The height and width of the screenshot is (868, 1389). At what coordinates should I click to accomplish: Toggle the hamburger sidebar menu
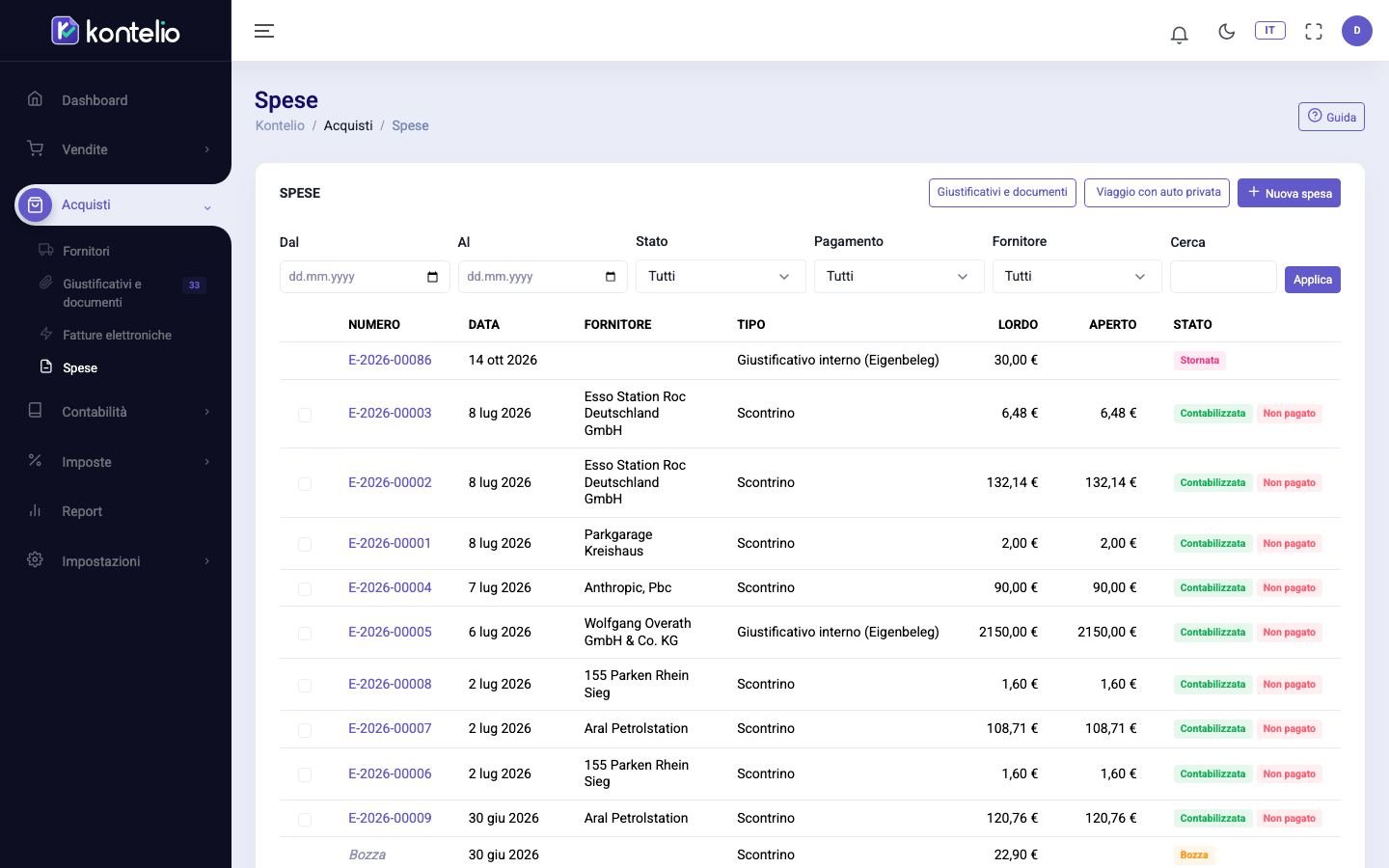point(264,31)
